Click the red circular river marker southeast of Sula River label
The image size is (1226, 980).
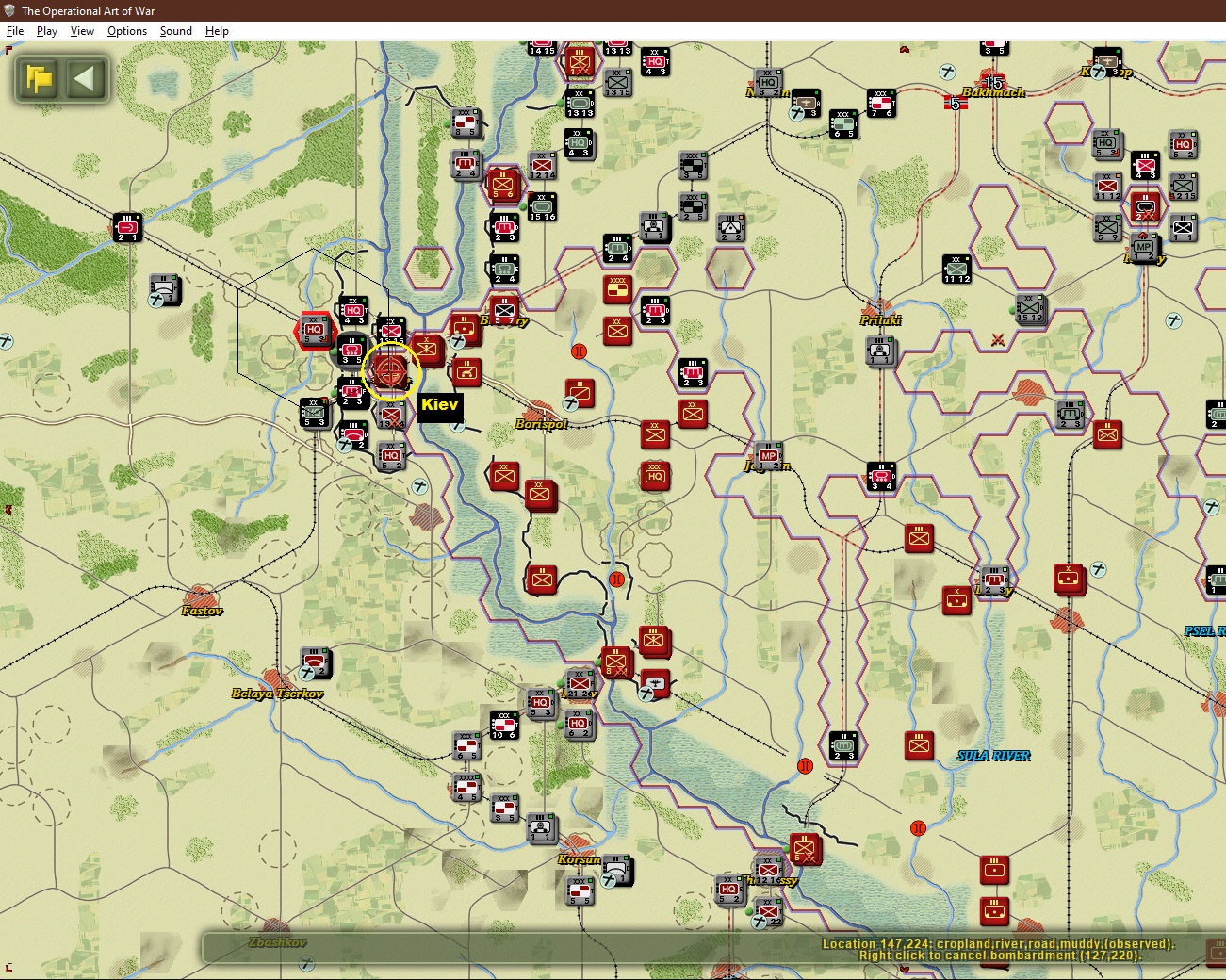918,828
